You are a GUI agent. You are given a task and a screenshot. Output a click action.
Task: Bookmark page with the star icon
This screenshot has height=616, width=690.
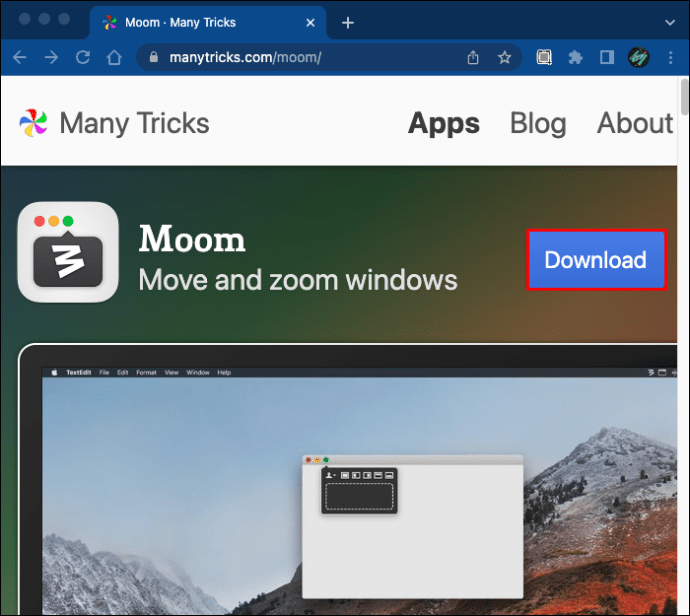pos(504,57)
